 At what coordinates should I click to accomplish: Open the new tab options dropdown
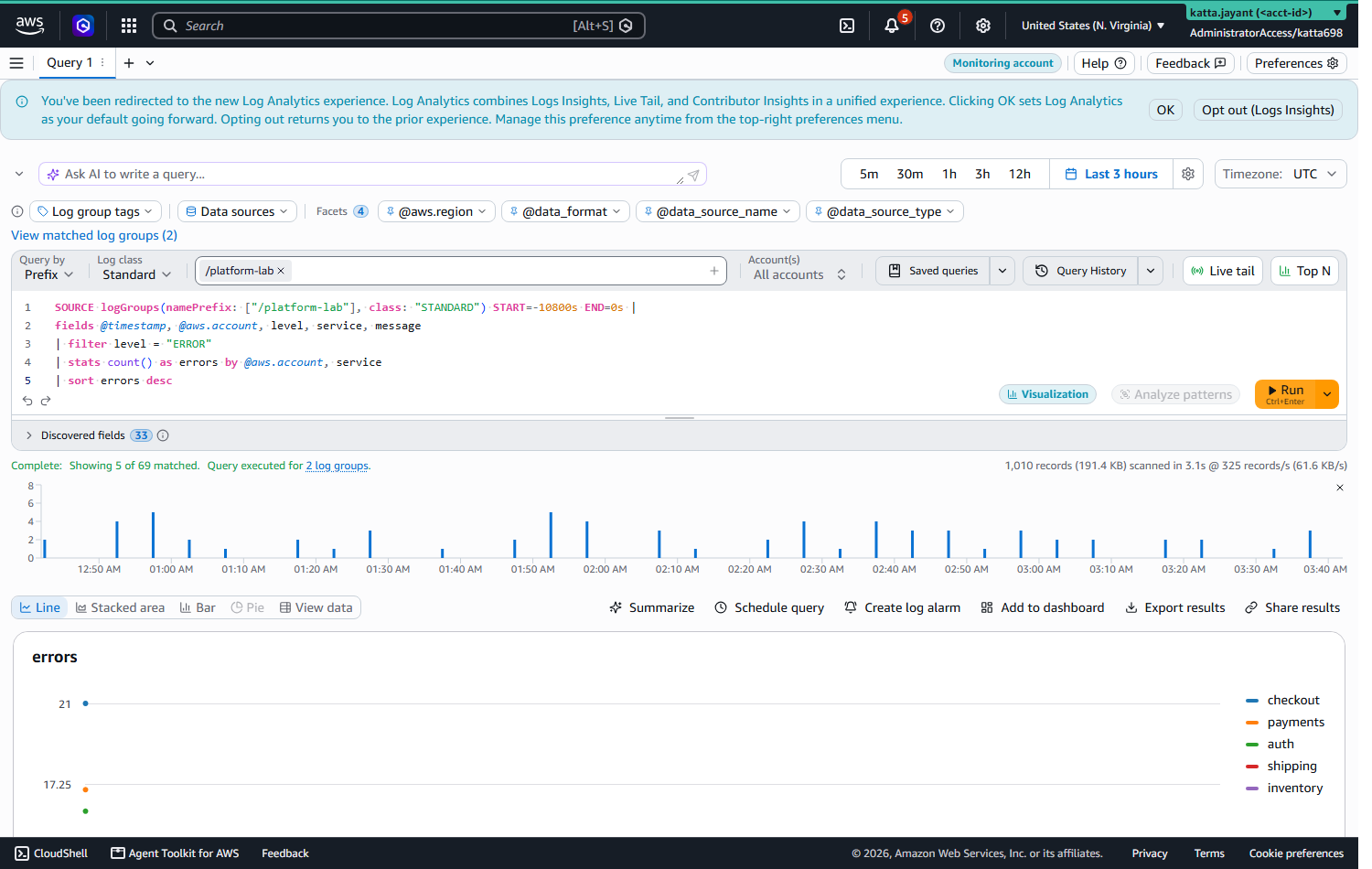click(150, 63)
